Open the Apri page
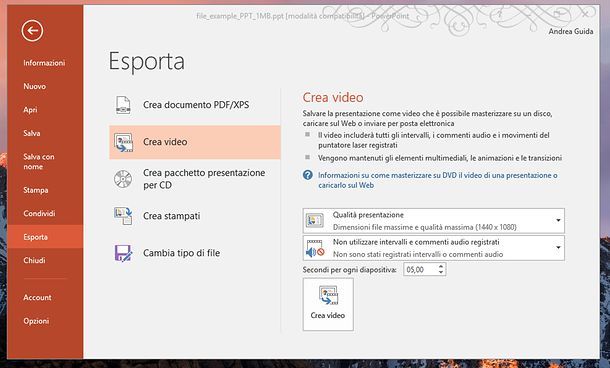Screen dimensions: 610x368 click(x=30, y=110)
